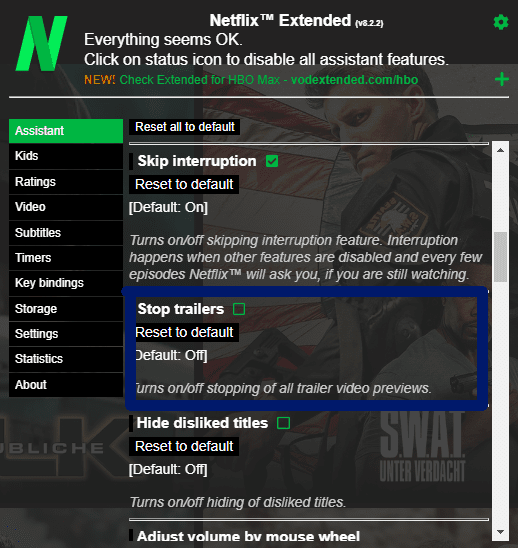Click the green Netflix Extended status logo

tap(41, 43)
